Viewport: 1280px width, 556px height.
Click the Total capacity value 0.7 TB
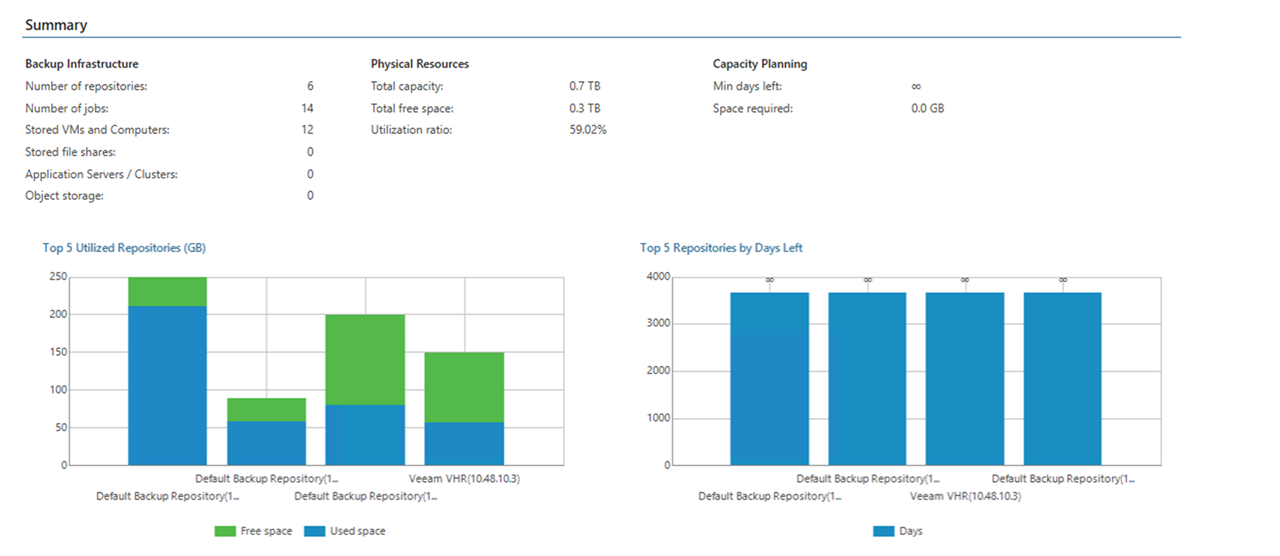(x=584, y=87)
